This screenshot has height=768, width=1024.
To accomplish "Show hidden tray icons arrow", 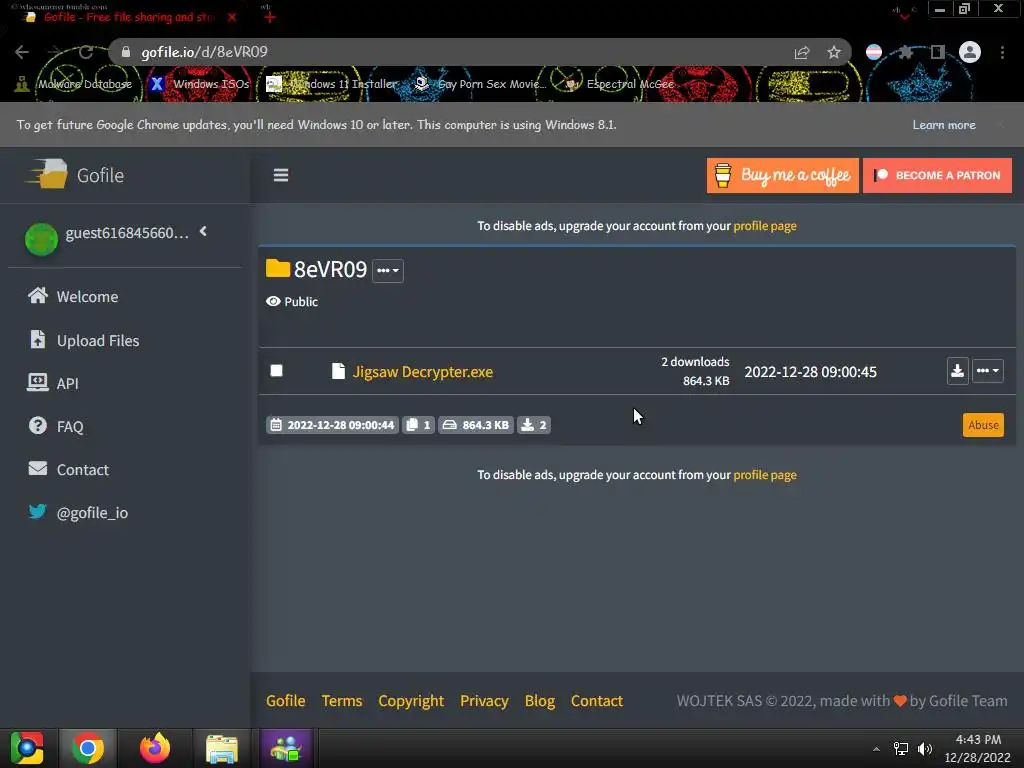I will 876,749.
